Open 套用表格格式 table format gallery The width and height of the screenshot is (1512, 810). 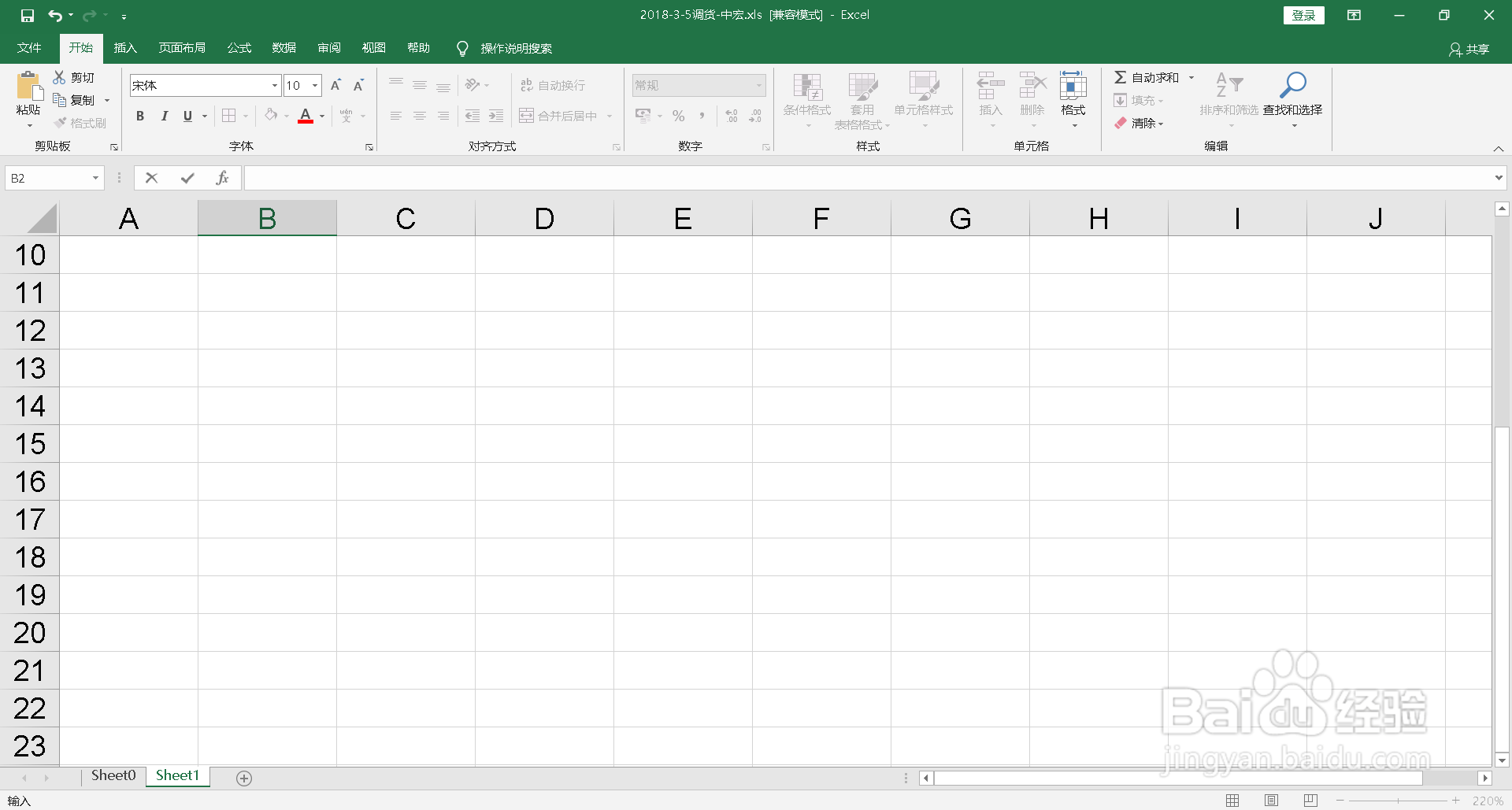pos(862,100)
